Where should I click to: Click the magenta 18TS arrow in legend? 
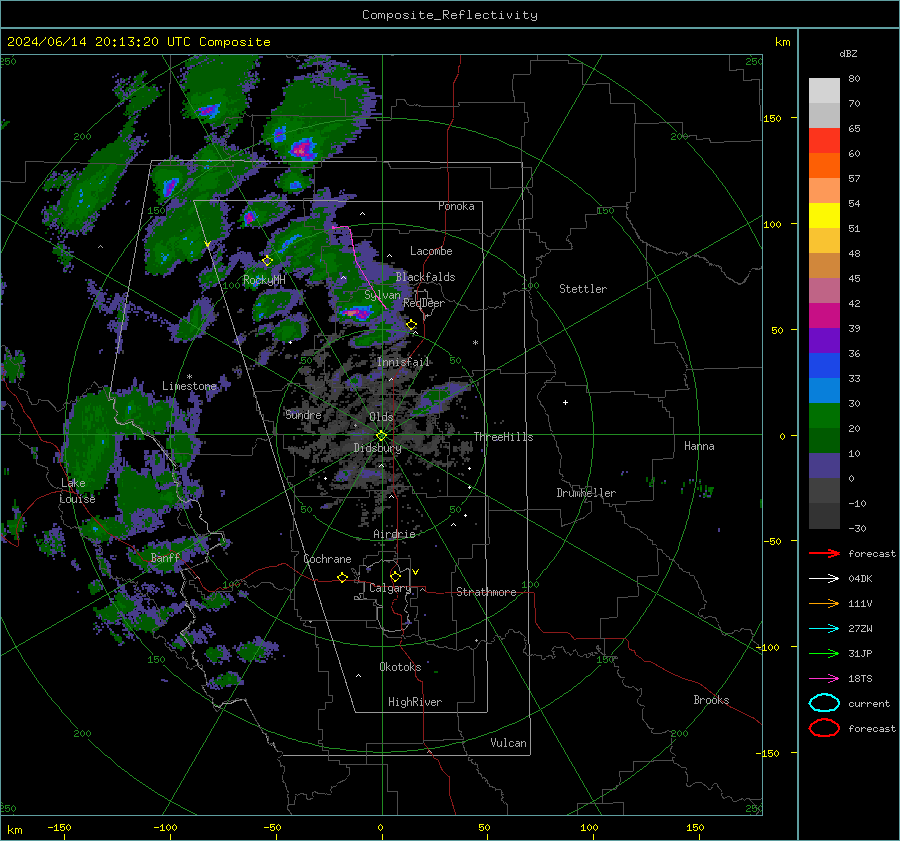coord(824,679)
